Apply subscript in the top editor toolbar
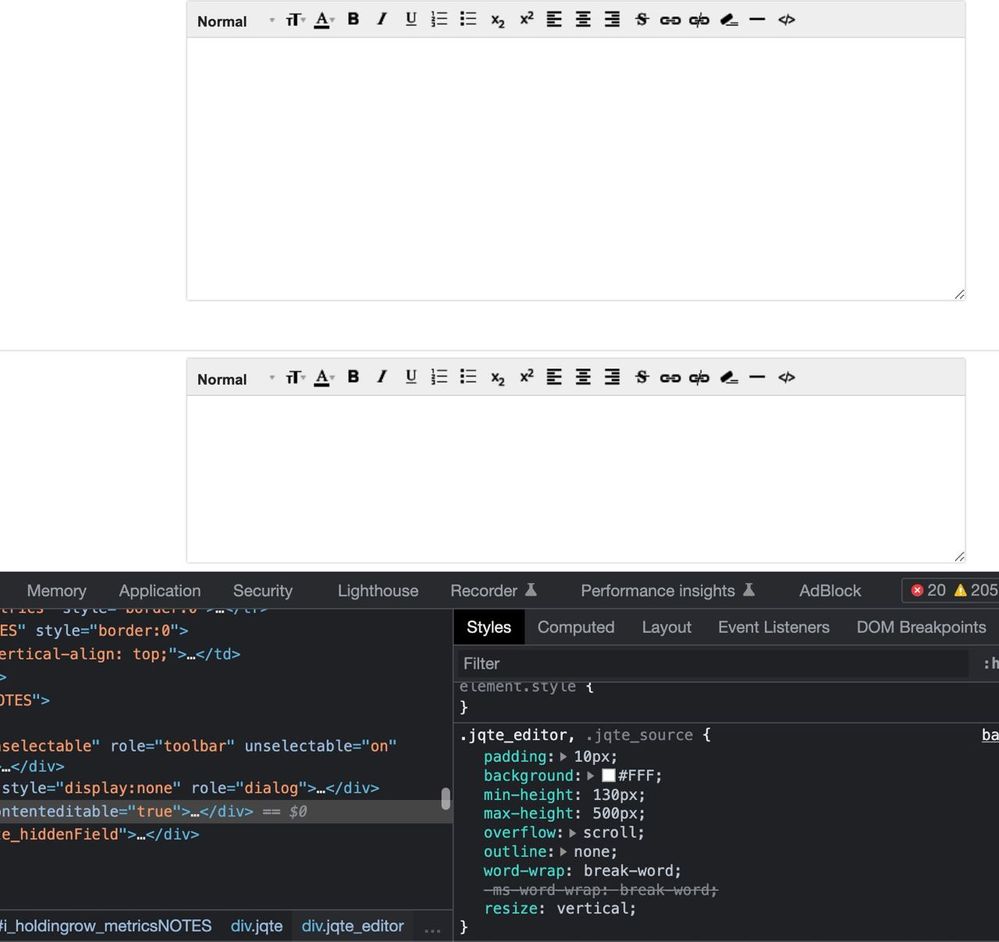This screenshot has width=999, height=942. [x=498, y=20]
